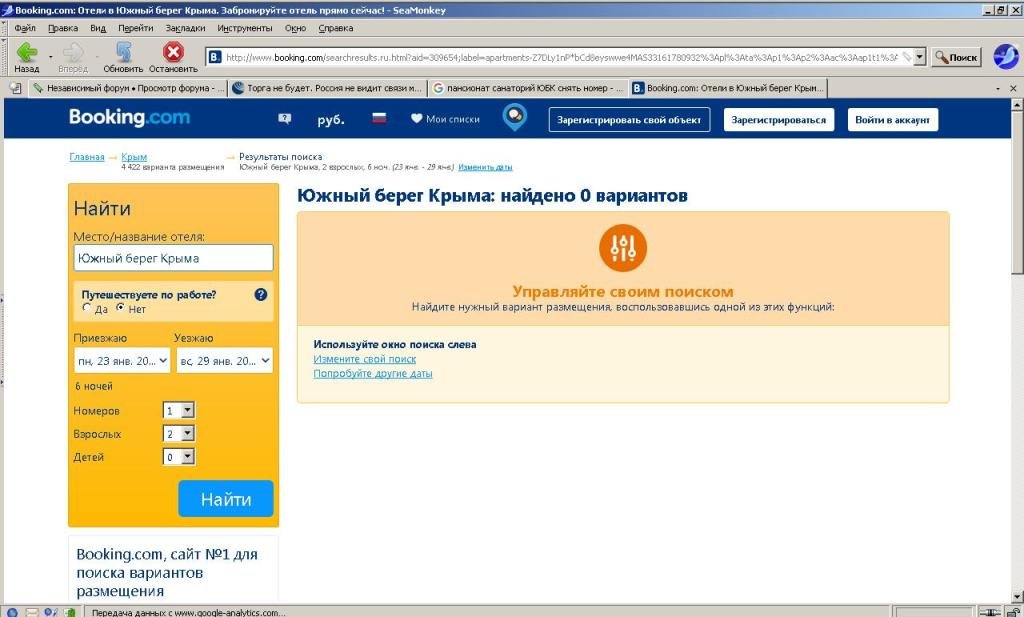Open the Файл menu
The image size is (1024, 617).
[x=25, y=28]
